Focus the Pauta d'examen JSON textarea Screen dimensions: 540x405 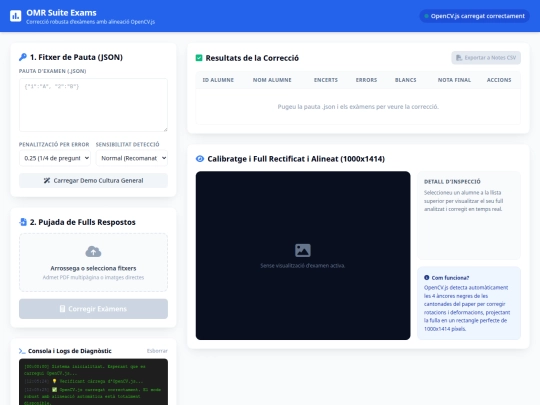tap(93, 105)
